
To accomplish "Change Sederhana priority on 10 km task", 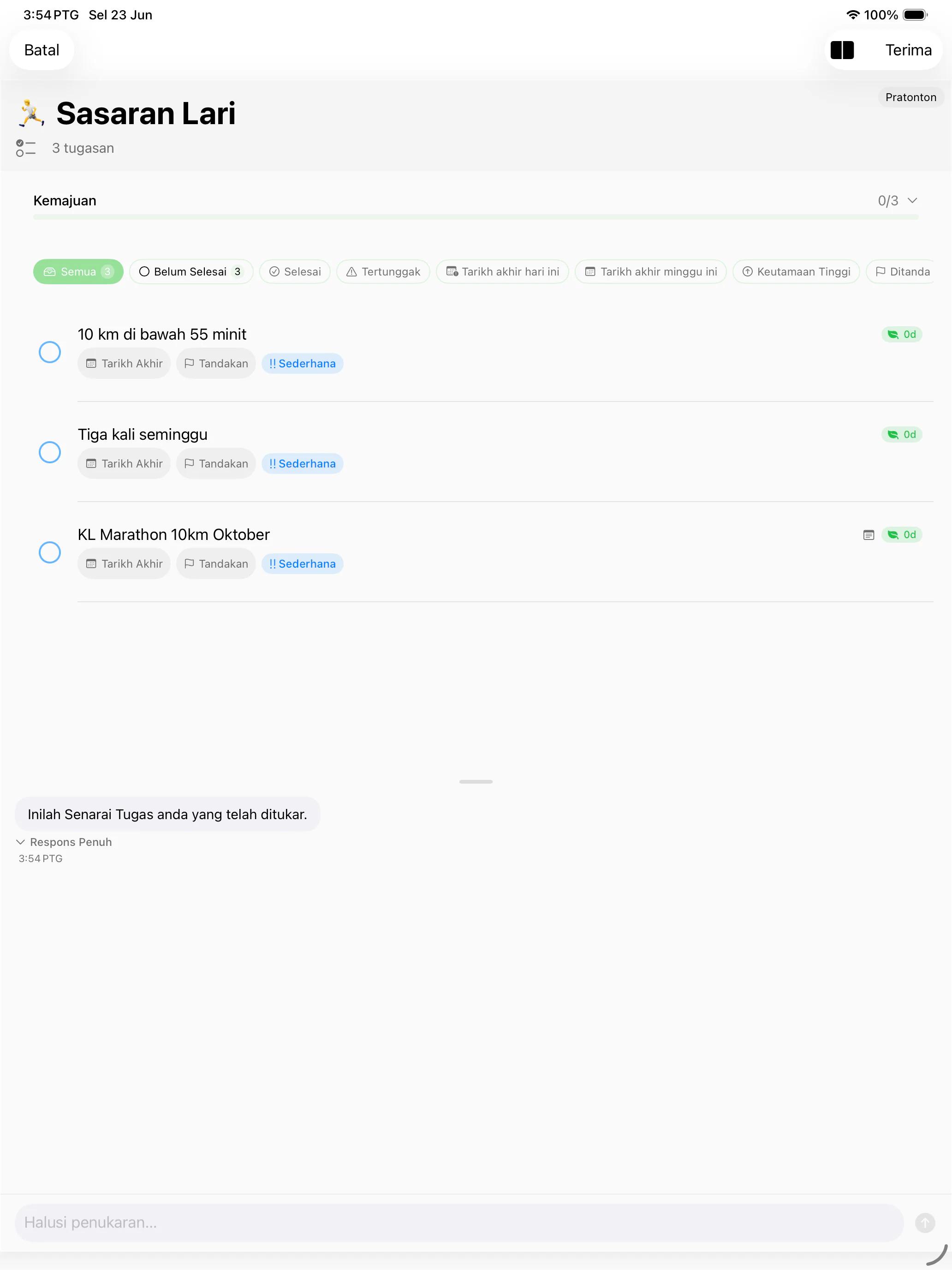I will tap(303, 364).
